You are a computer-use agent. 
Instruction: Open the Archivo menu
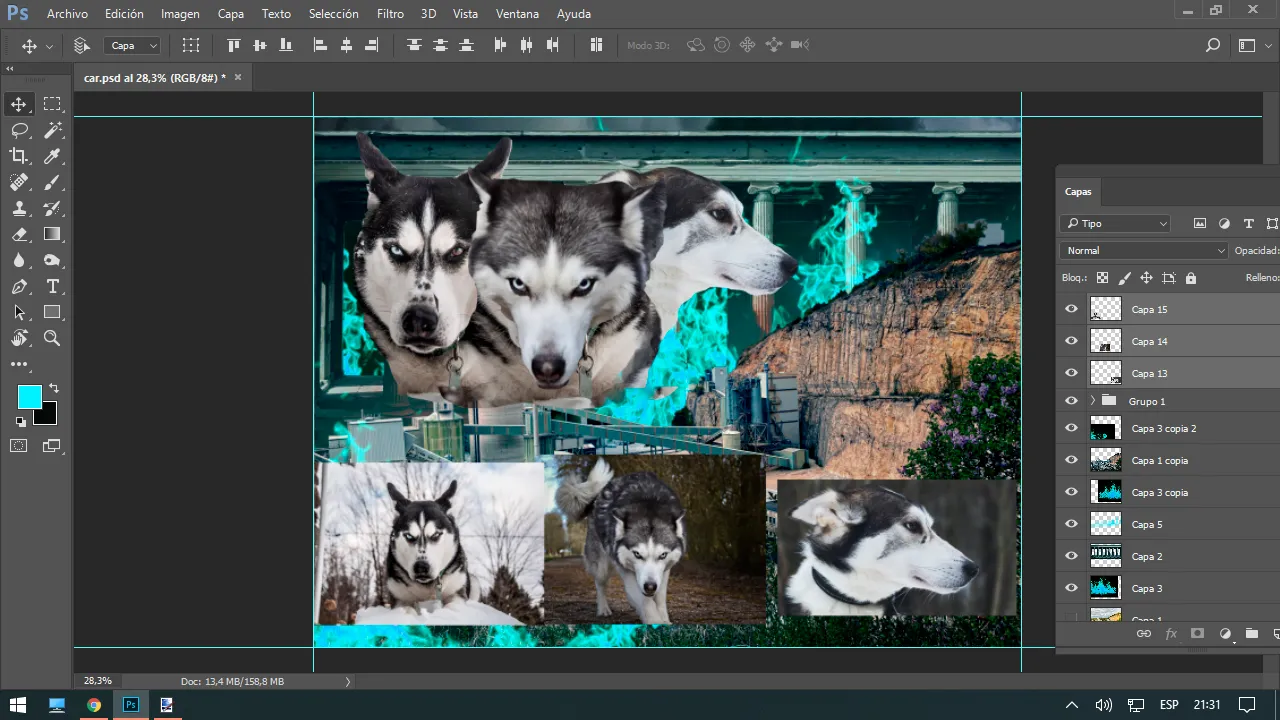point(67,14)
